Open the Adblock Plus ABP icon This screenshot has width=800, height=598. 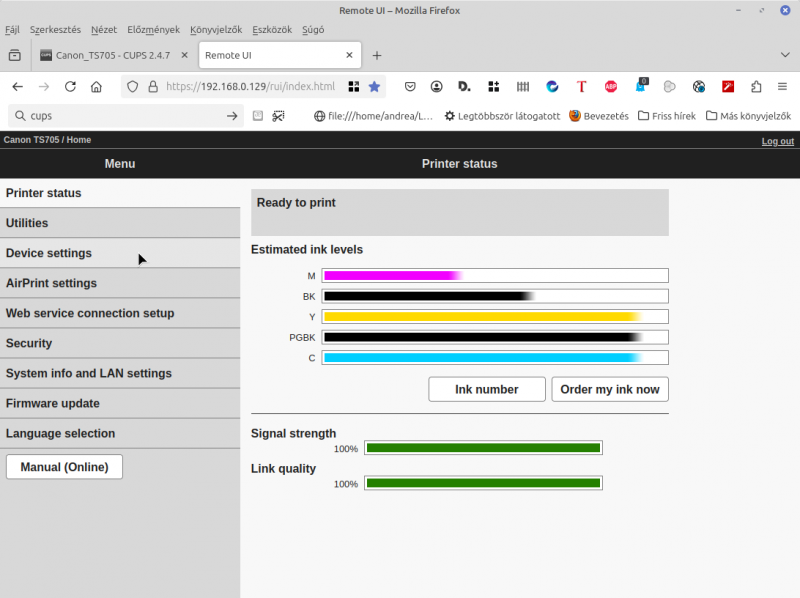click(x=611, y=87)
